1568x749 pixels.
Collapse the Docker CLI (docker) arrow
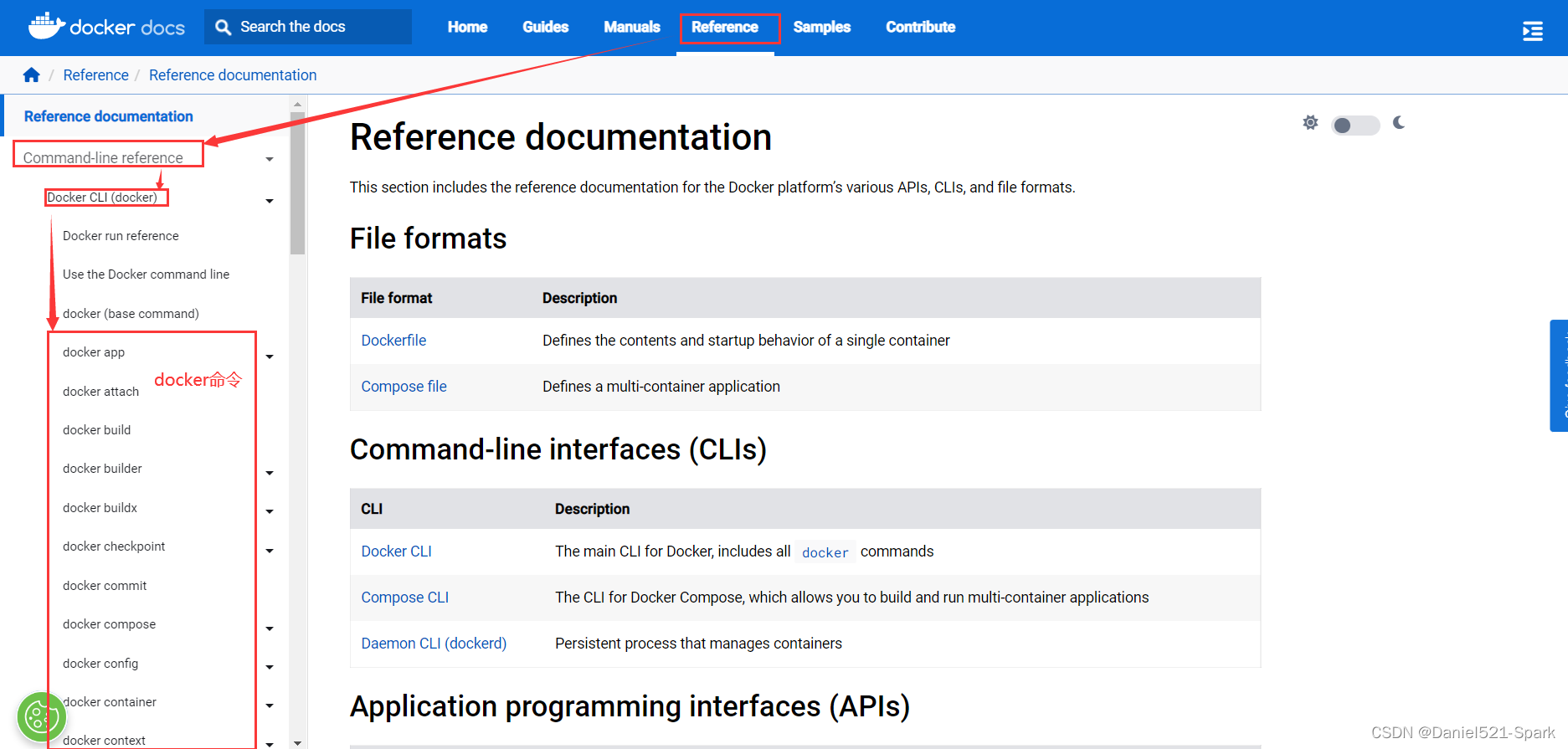(270, 201)
